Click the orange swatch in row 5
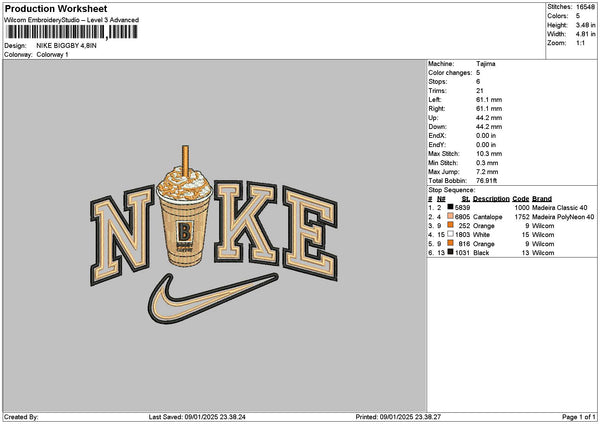 [450, 243]
